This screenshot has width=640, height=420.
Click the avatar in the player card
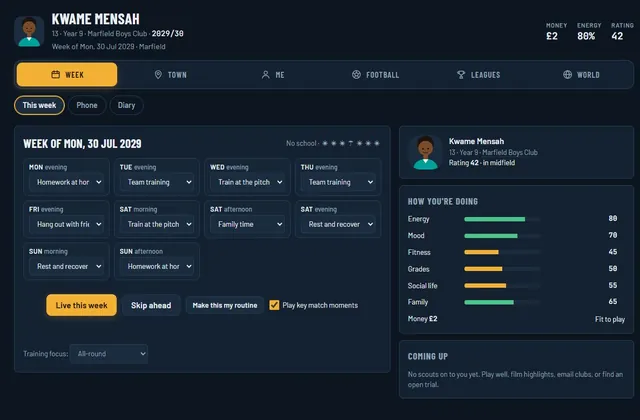426,152
